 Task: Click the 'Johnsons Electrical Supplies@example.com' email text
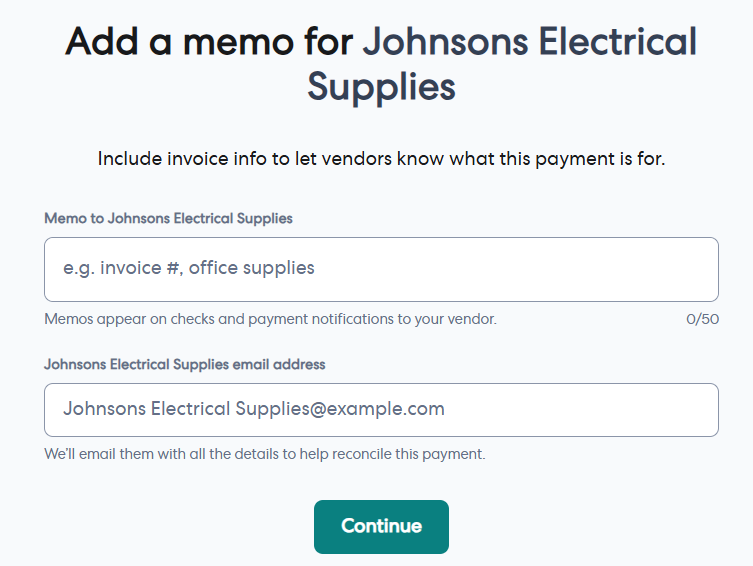click(x=254, y=409)
